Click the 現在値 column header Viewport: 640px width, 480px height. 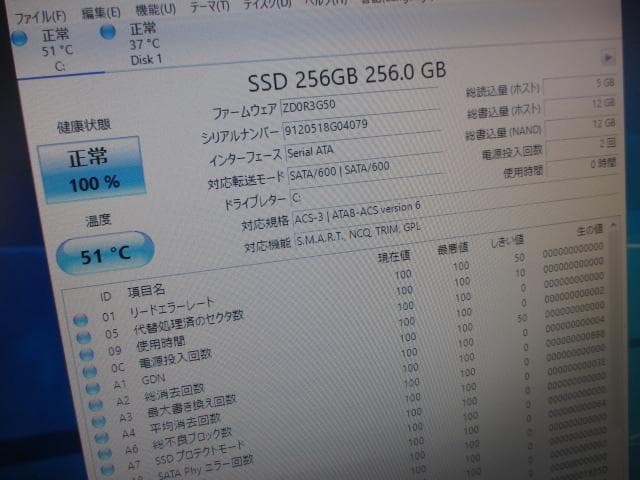point(394,256)
